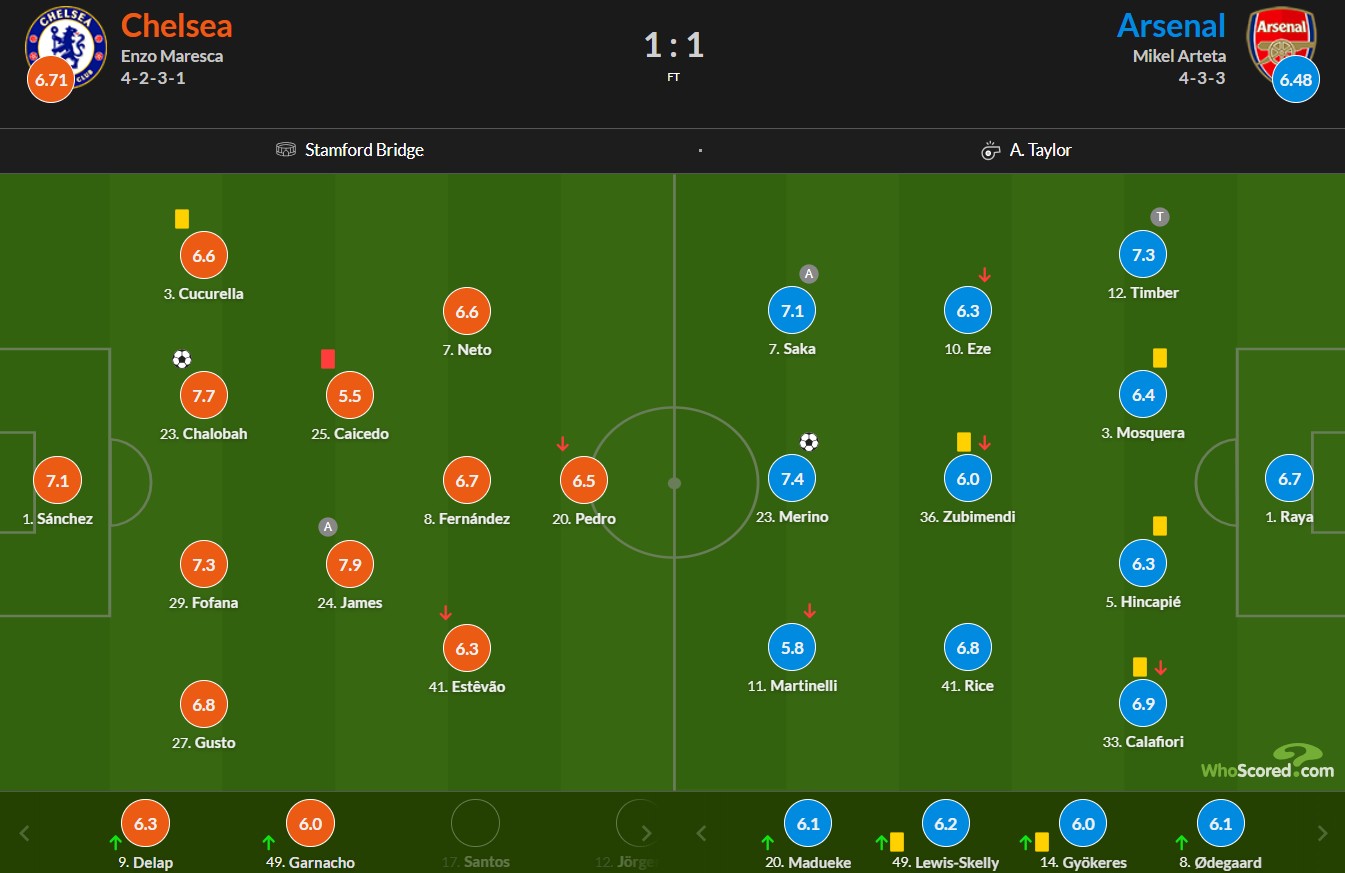Select Sánchez's 7.1 rating bubble
Screen dimensions: 1345x873
pyautogui.click(x=57, y=481)
